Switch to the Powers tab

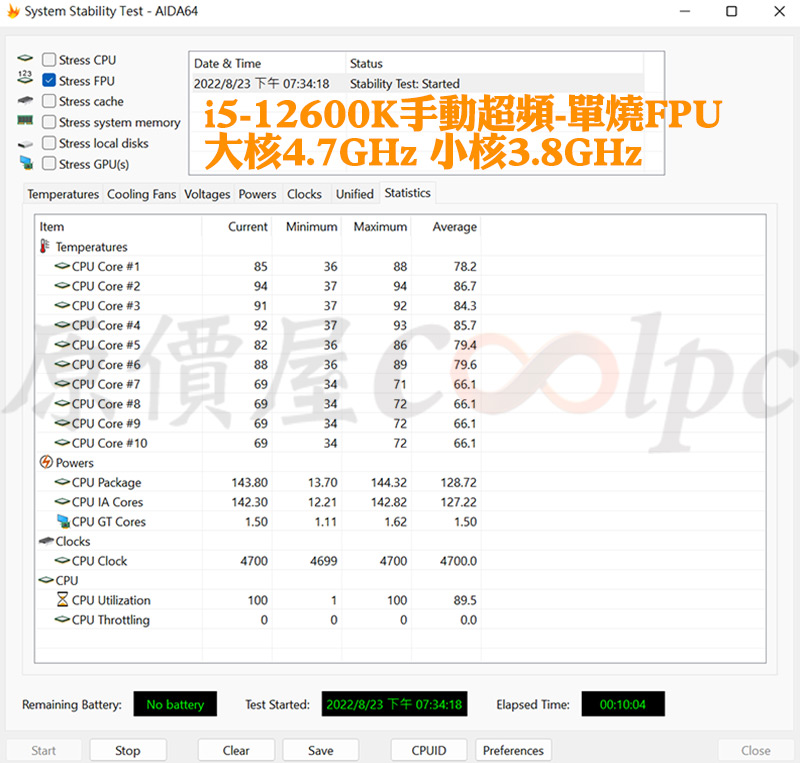(x=257, y=194)
